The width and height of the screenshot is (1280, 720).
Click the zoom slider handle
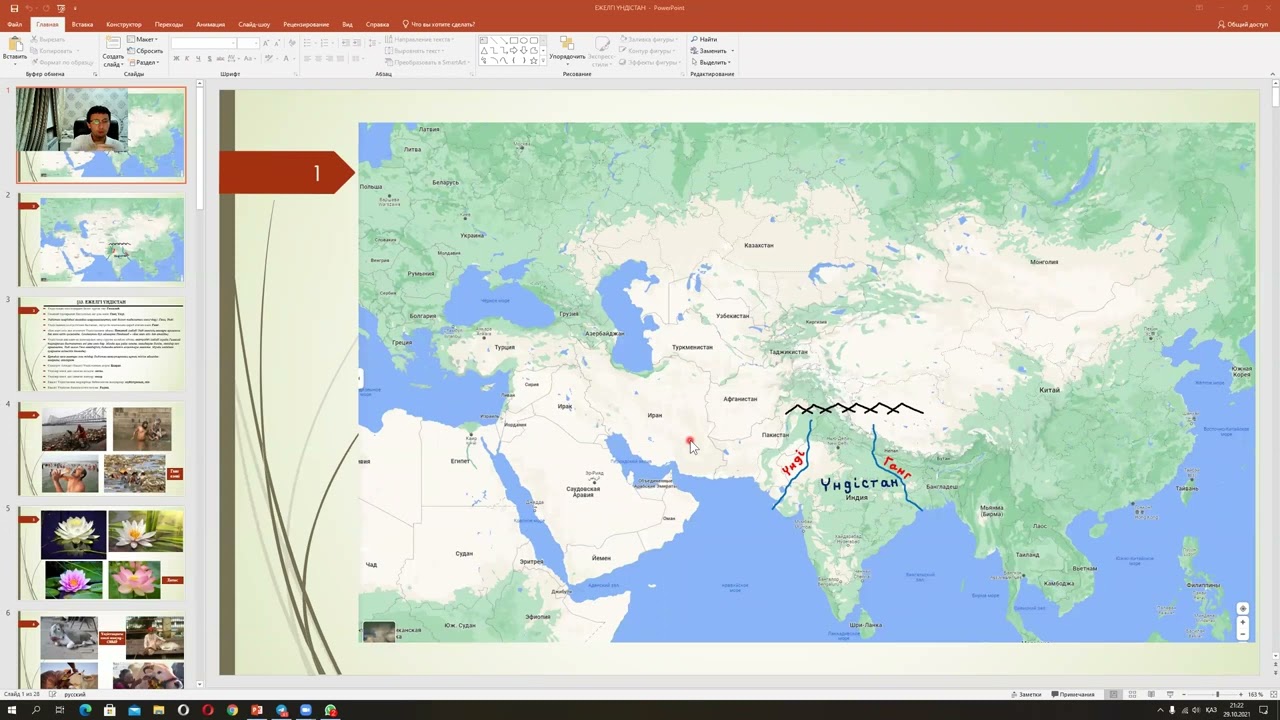coord(1217,694)
